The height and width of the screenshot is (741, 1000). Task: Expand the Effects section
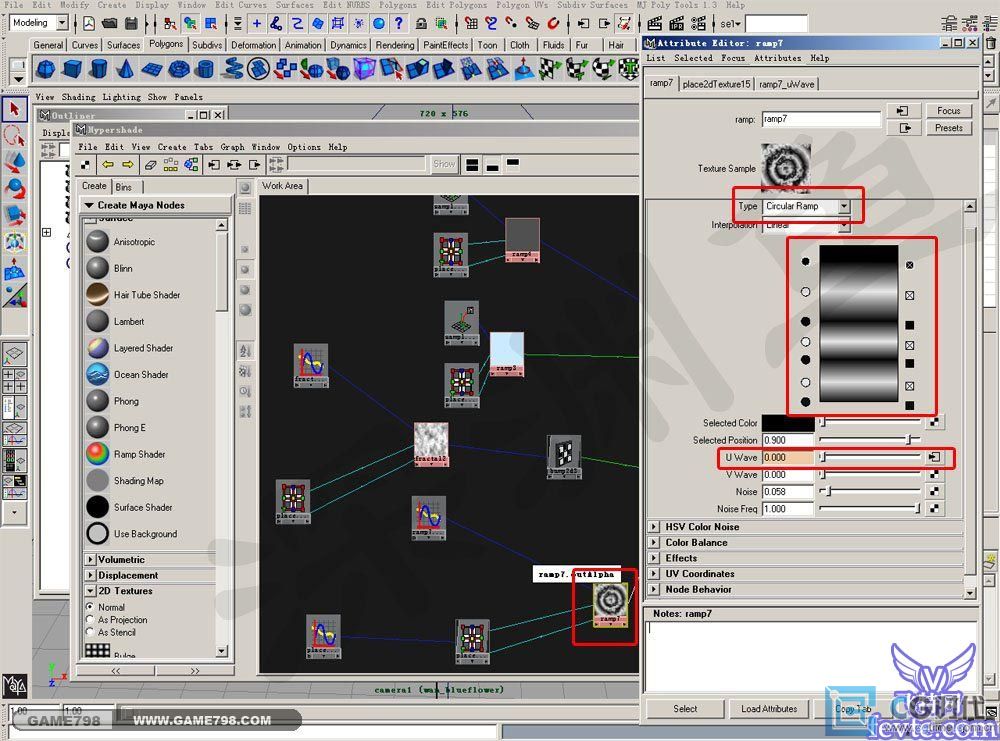point(654,558)
